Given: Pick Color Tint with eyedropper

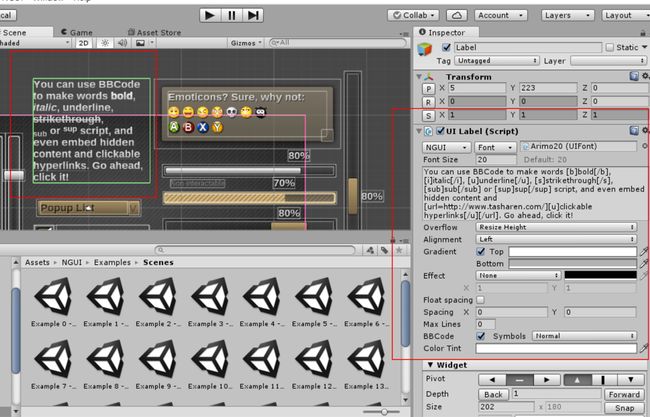Looking at the screenshot, I should pyautogui.click(x=644, y=348).
